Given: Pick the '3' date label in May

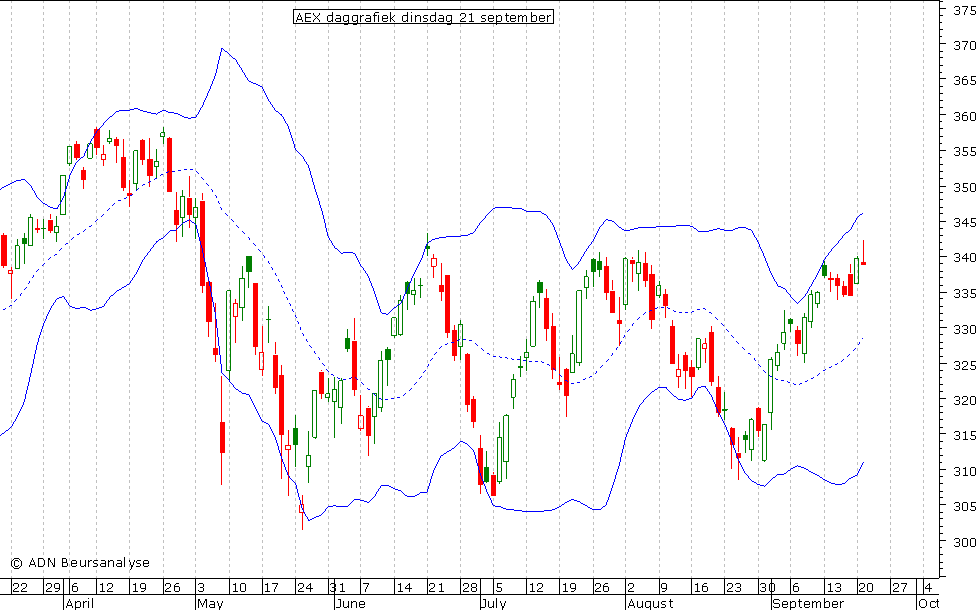Looking at the screenshot, I should click(201, 588).
